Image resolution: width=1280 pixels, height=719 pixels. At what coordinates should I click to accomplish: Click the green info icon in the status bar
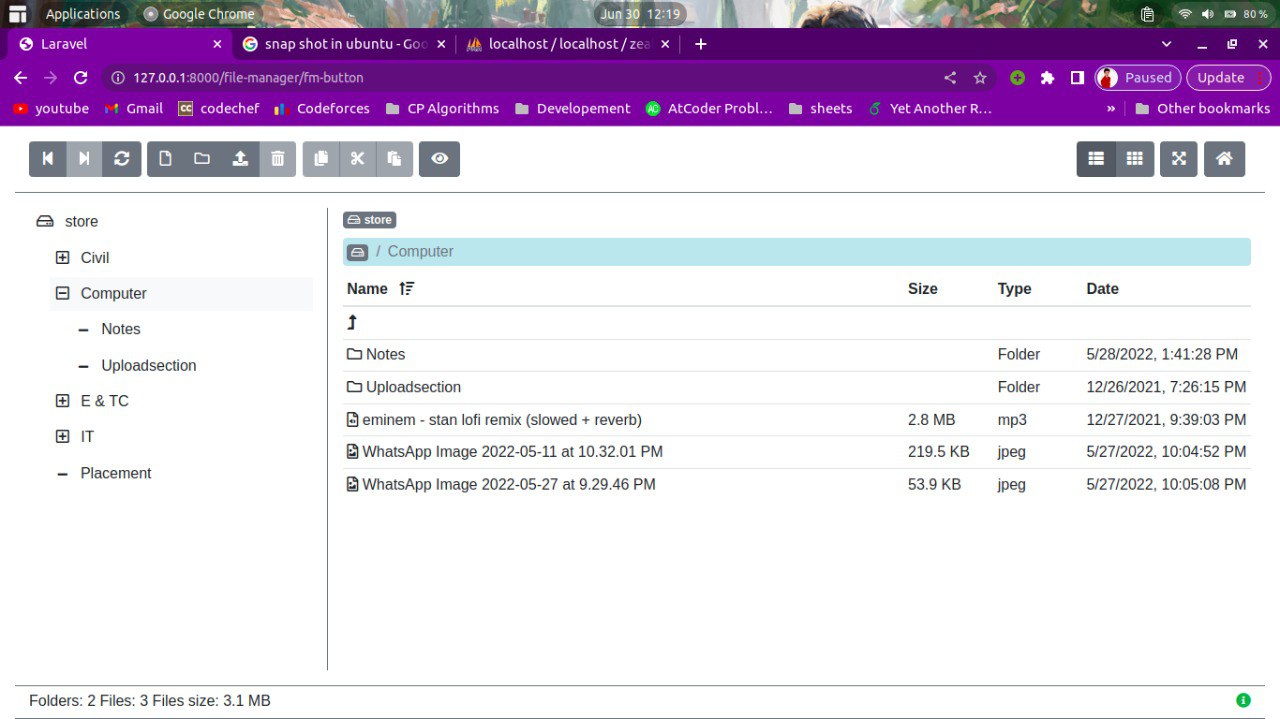click(1243, 700)
